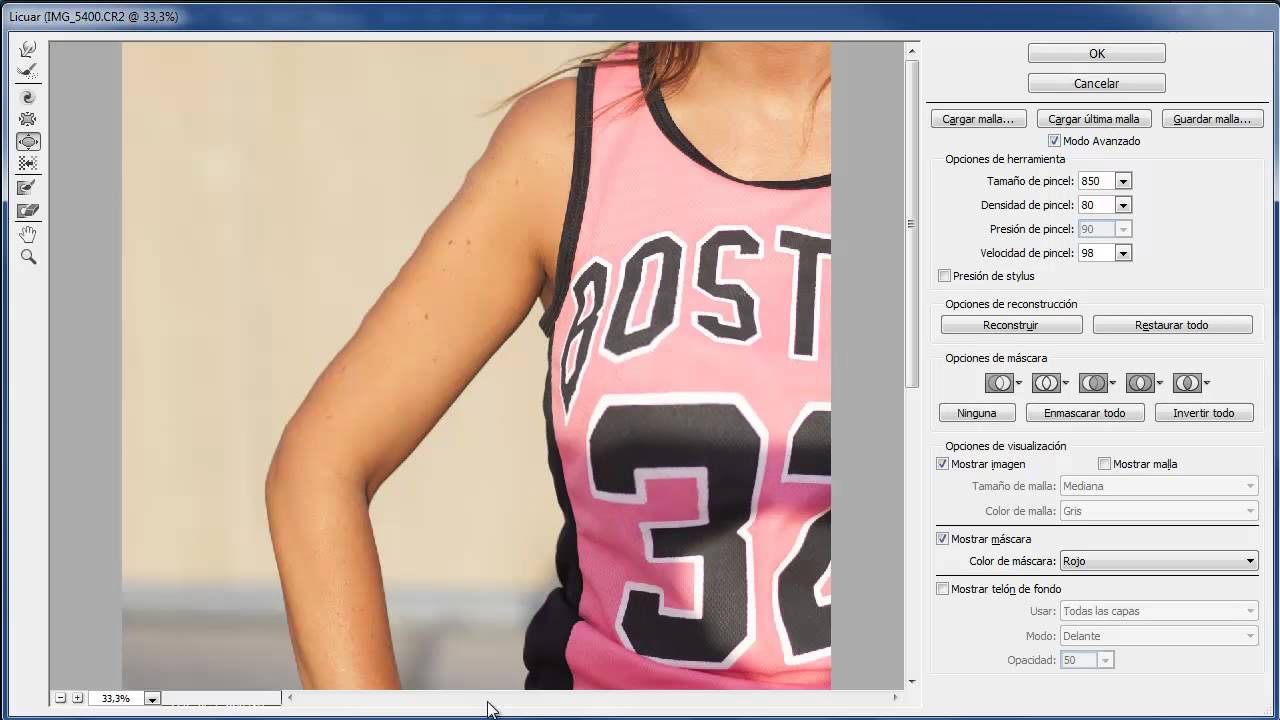Select the Twirl Clockwise tool
This screenshot has height=720, width=1280.
point(28,97)
